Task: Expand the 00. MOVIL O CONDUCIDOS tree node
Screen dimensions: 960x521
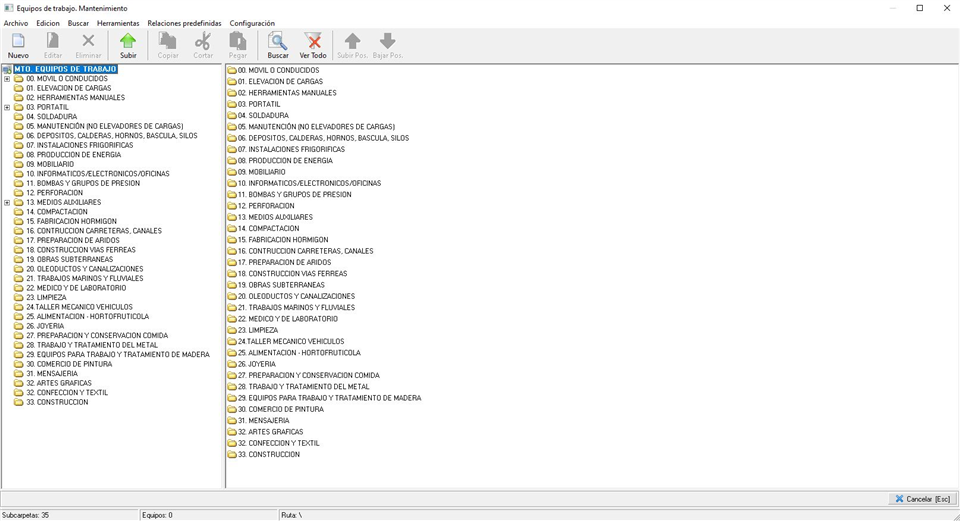Action: (x=7, y=79)
